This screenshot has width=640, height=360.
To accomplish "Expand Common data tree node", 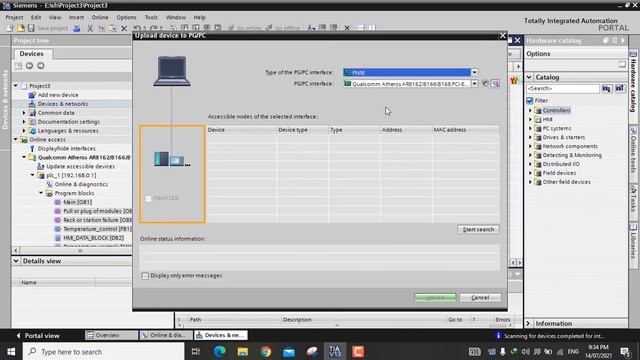I will 24,113.
